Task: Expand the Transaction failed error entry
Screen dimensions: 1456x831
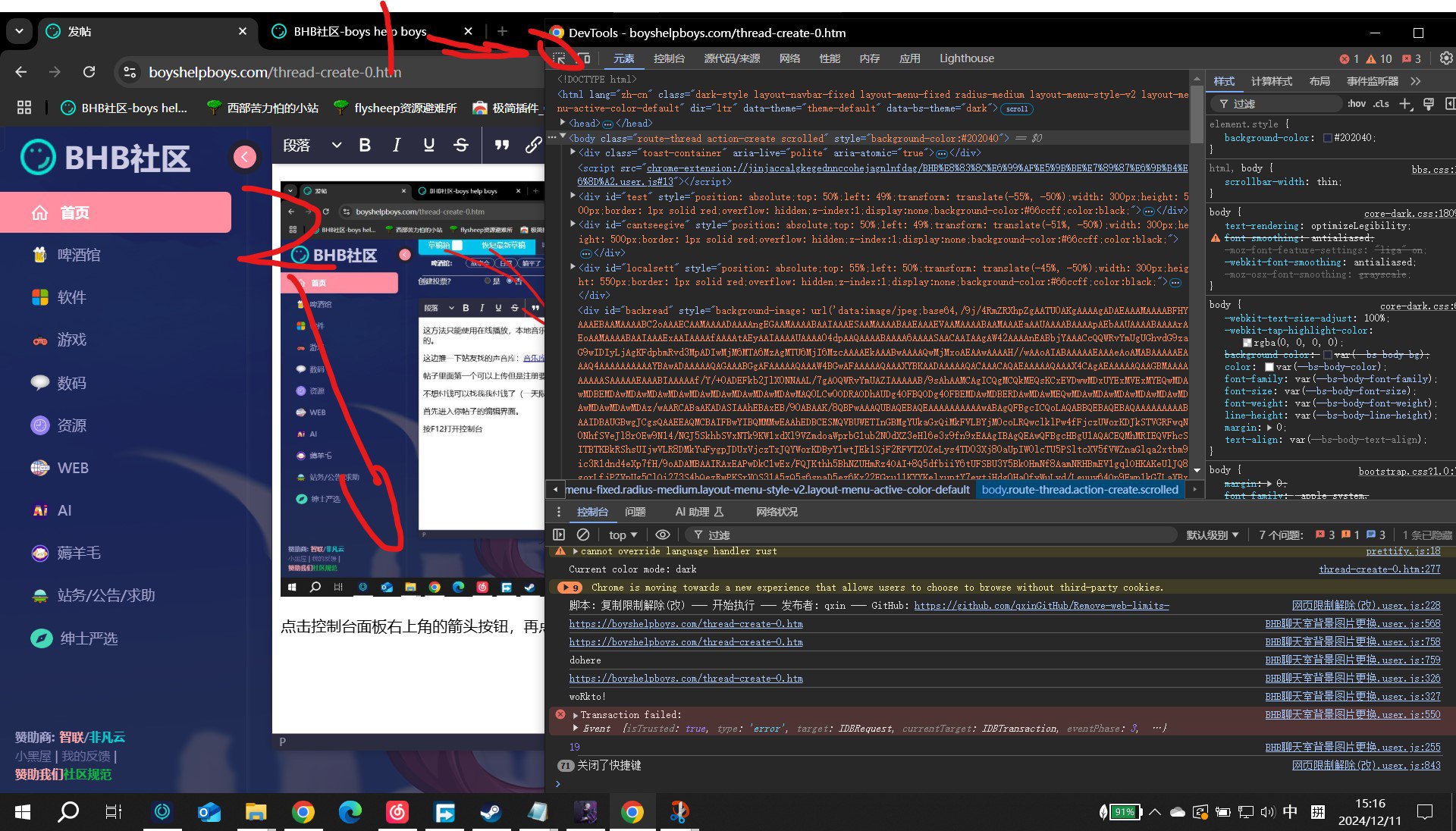Action: coord(576,715)
